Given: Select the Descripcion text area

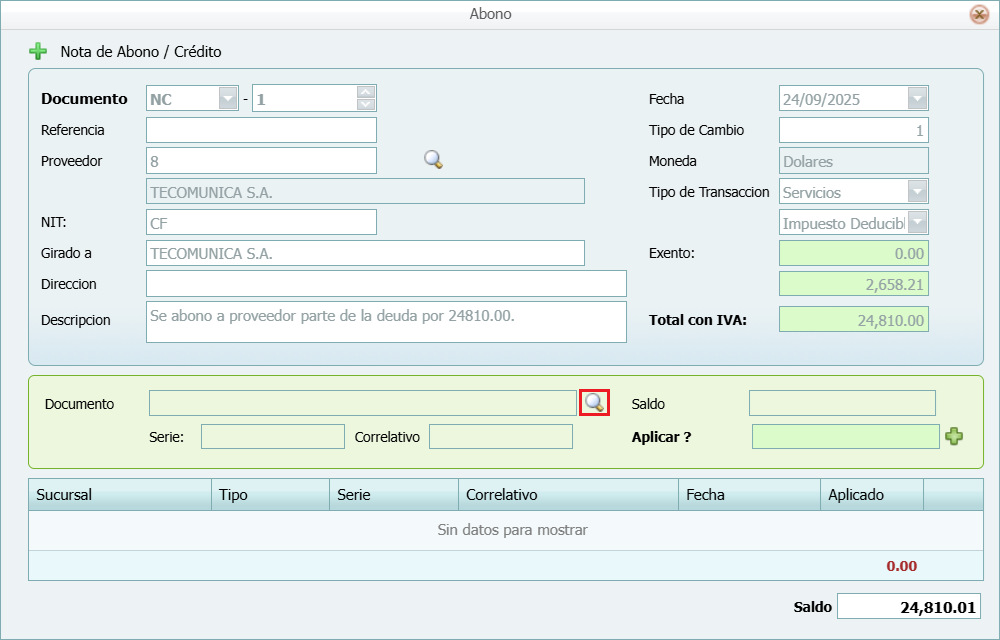Looking at the screenshot, I should pos(386,322).
